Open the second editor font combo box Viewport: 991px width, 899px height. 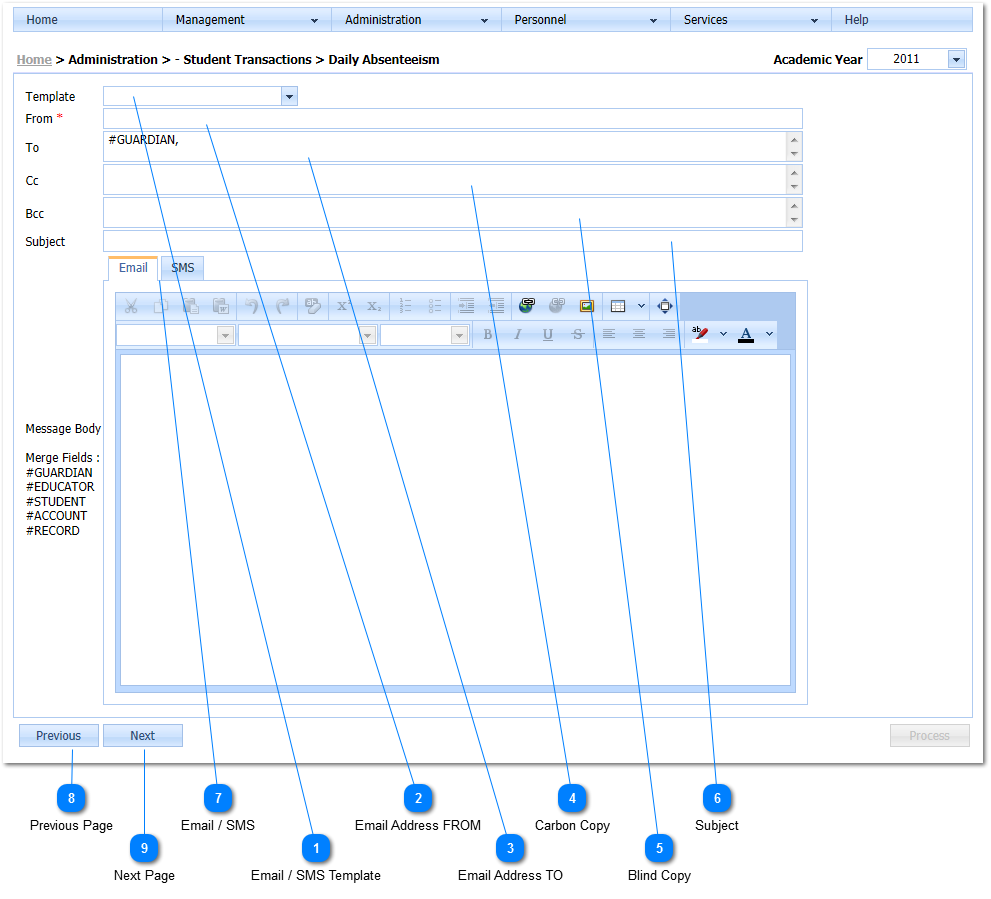[307, 335]
